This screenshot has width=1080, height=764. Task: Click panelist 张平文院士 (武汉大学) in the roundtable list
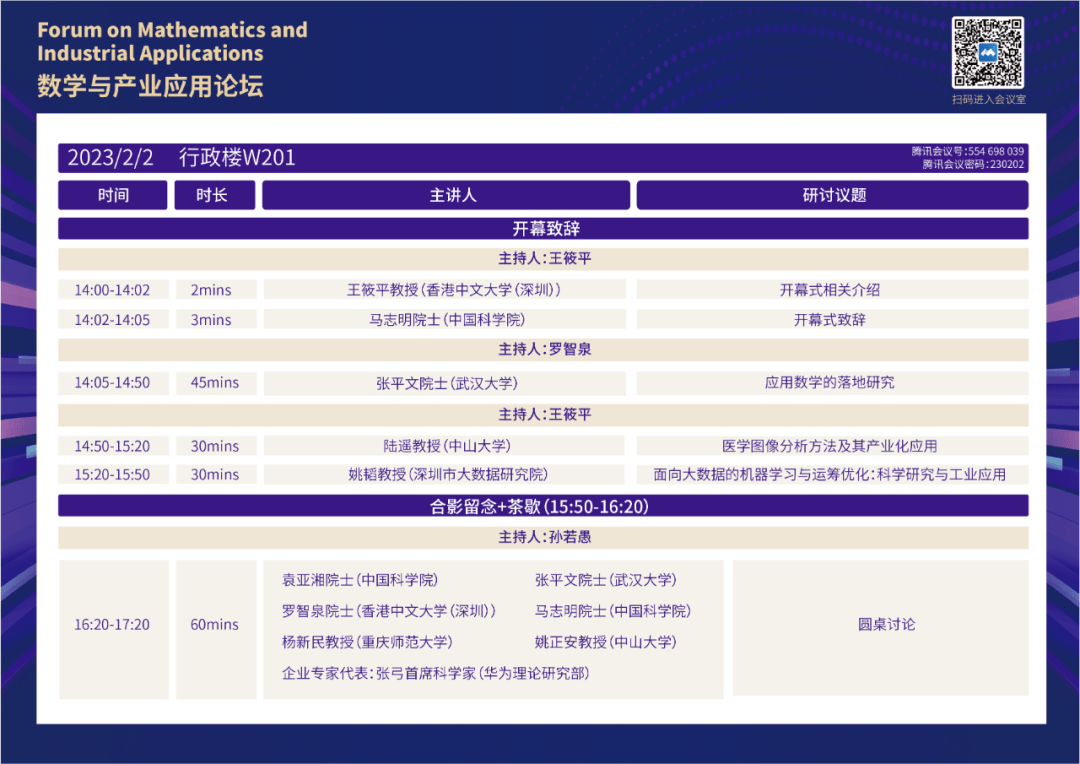(606, 580)
